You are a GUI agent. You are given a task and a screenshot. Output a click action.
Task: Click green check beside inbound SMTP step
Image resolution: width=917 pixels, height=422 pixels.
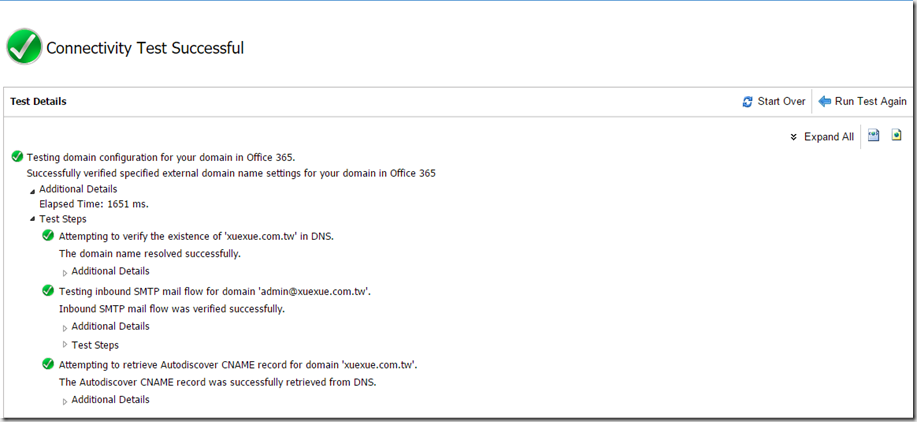(x=48, y=291)
